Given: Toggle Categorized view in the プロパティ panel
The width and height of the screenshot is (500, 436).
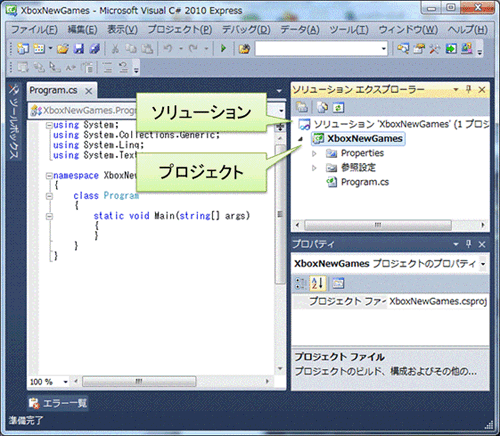Looking at the screenshot, I should (301, 283).
